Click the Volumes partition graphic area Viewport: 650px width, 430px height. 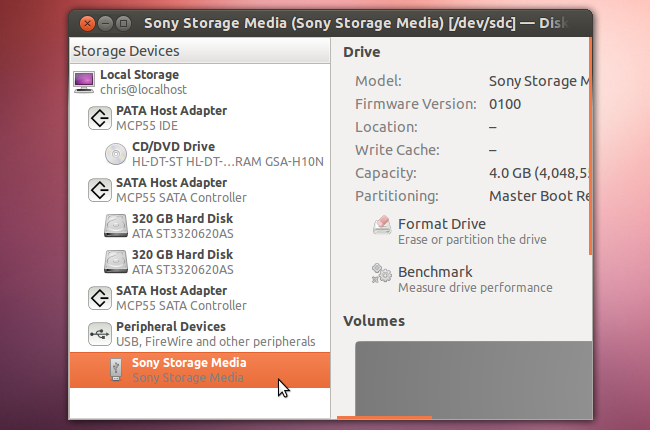coord(470,378)
